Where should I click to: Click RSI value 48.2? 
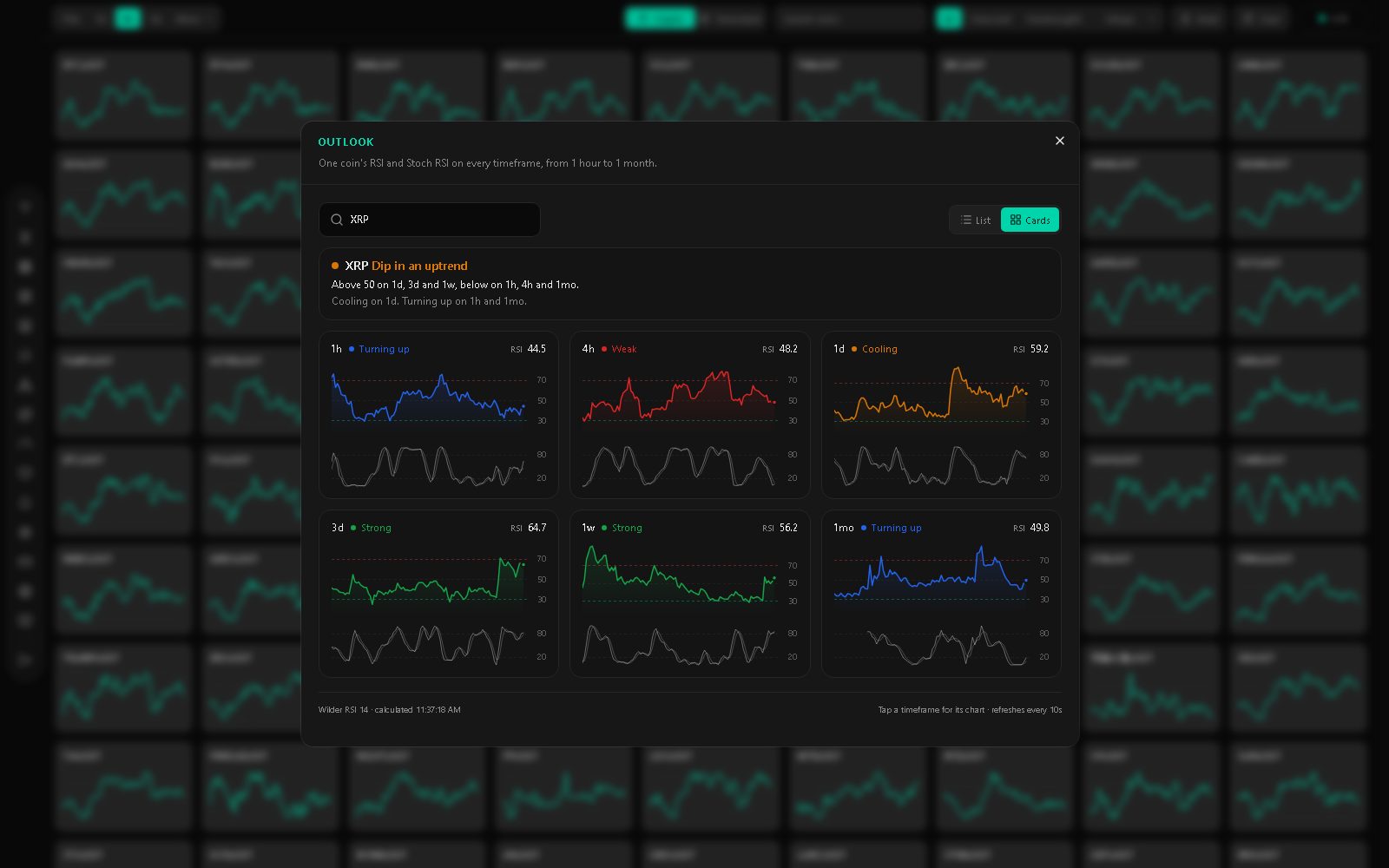coord(788,349)
